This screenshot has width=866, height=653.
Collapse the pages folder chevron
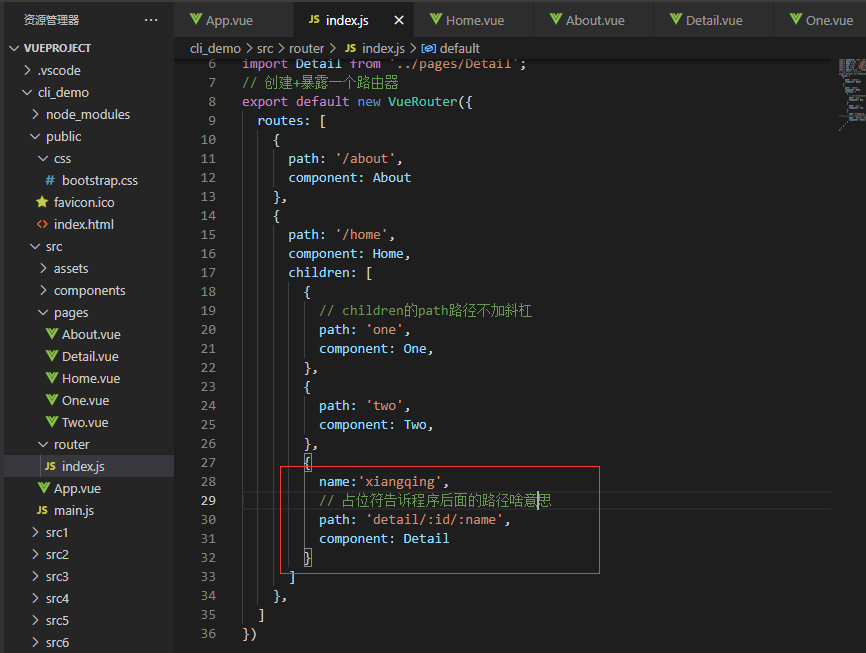pos(44,313)
